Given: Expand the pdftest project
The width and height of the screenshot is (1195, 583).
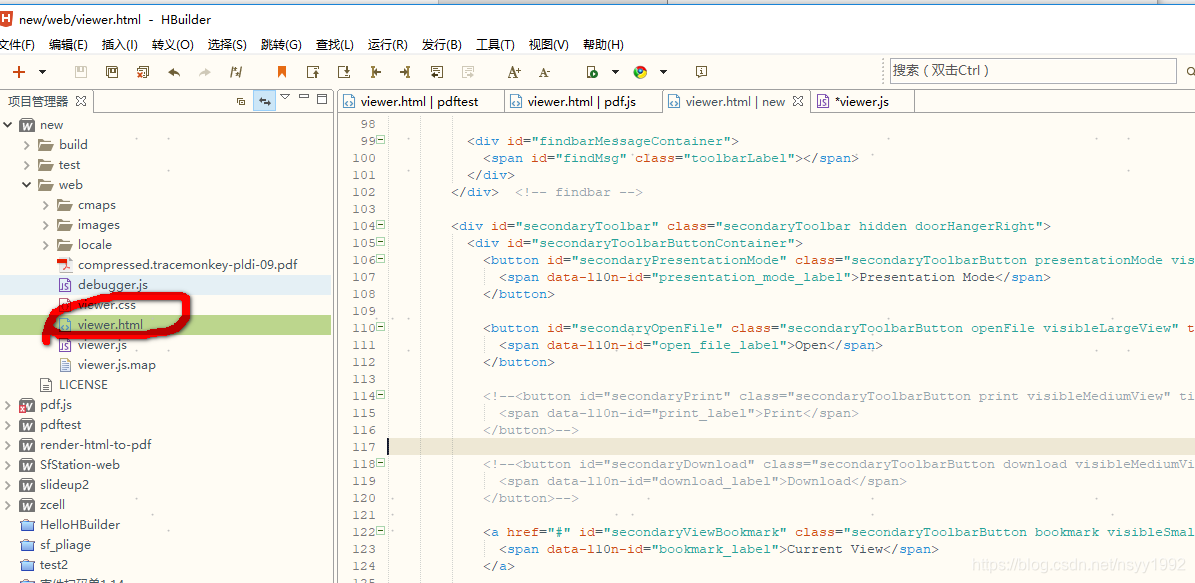Looking at the screenshot, I should [8, 424].
